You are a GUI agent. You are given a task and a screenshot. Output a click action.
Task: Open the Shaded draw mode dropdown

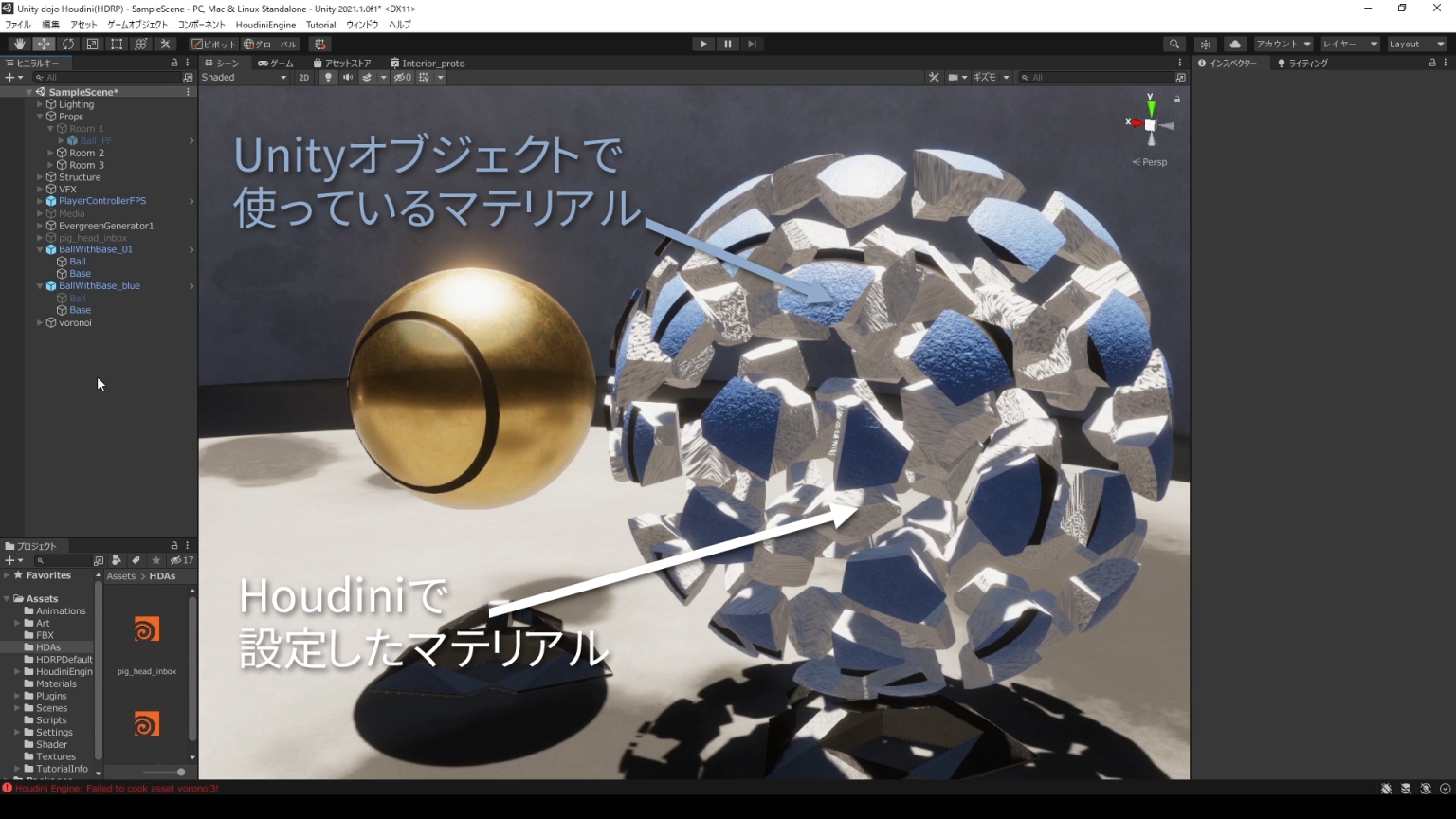coord(242,78)
